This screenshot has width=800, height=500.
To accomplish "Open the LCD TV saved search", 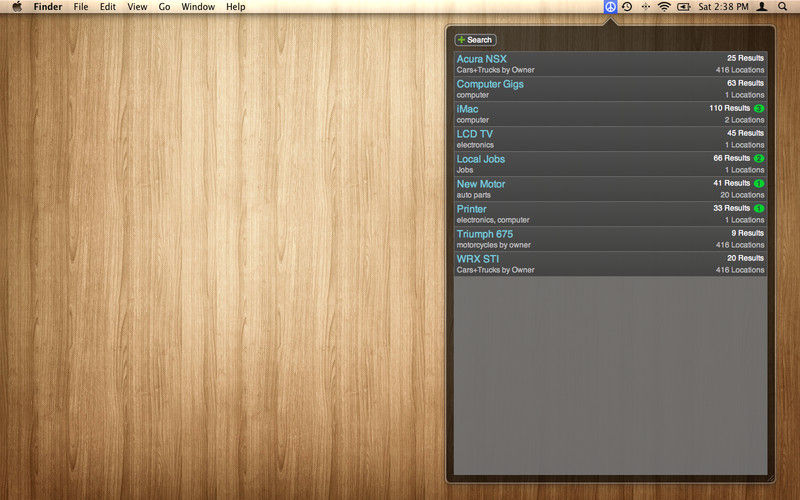I will tap(610, 139).
